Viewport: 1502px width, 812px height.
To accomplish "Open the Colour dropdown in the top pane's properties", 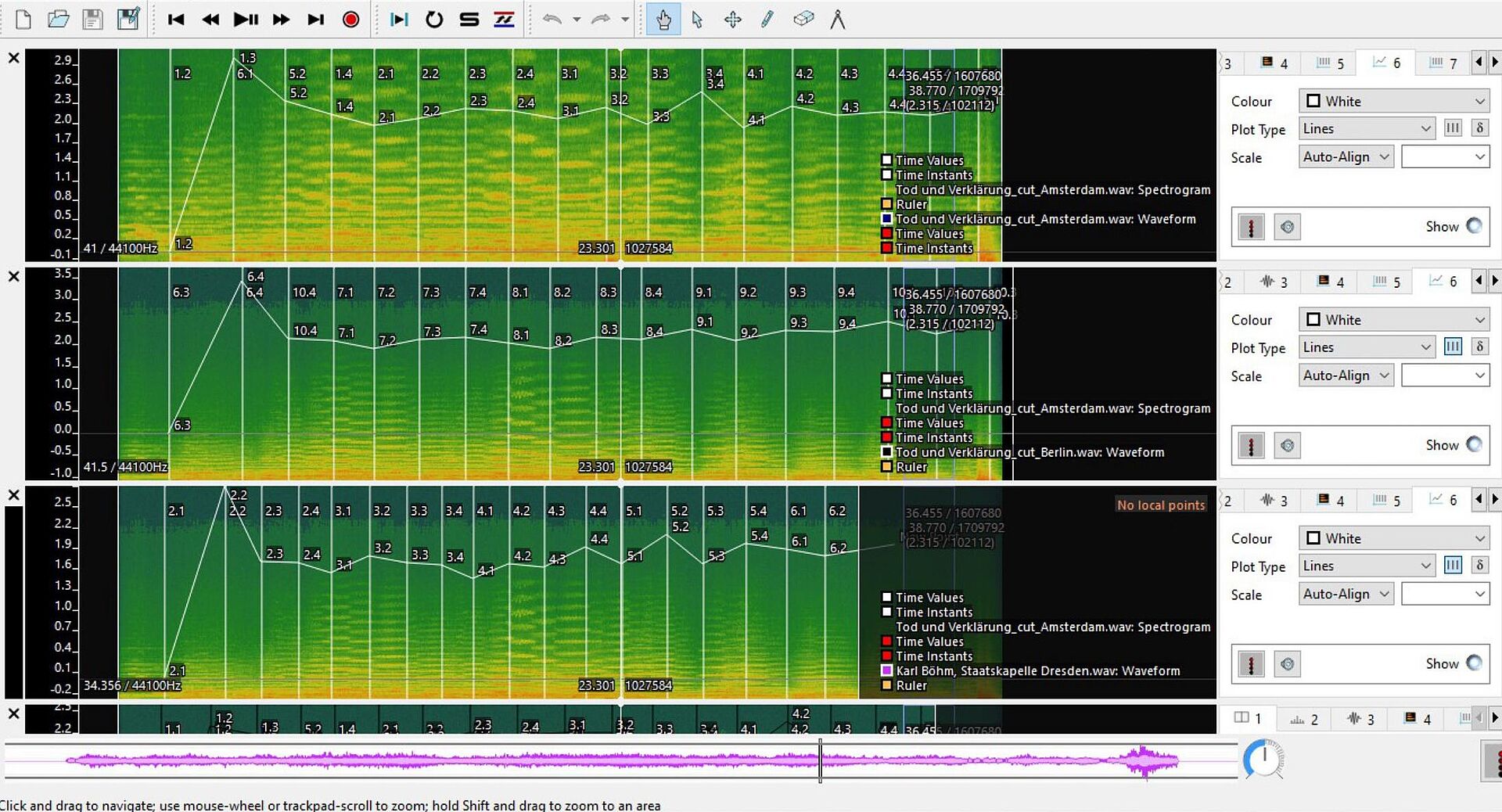I will click(1393, 101).
